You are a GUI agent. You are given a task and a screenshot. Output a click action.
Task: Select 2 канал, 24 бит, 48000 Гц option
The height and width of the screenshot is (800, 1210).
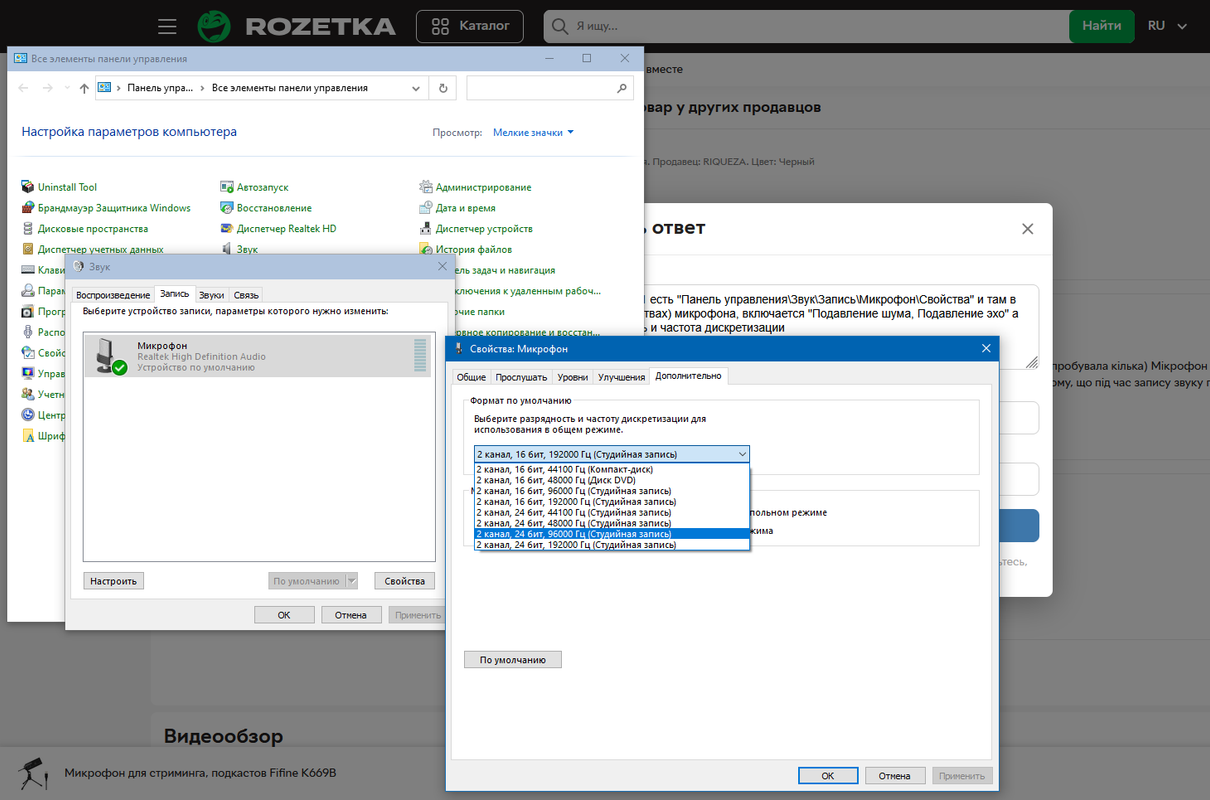click(612, 523)
